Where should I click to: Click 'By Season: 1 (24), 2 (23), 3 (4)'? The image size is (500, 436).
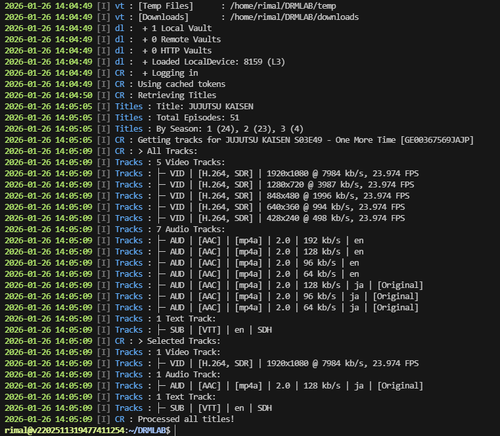[x=230, y=129]
